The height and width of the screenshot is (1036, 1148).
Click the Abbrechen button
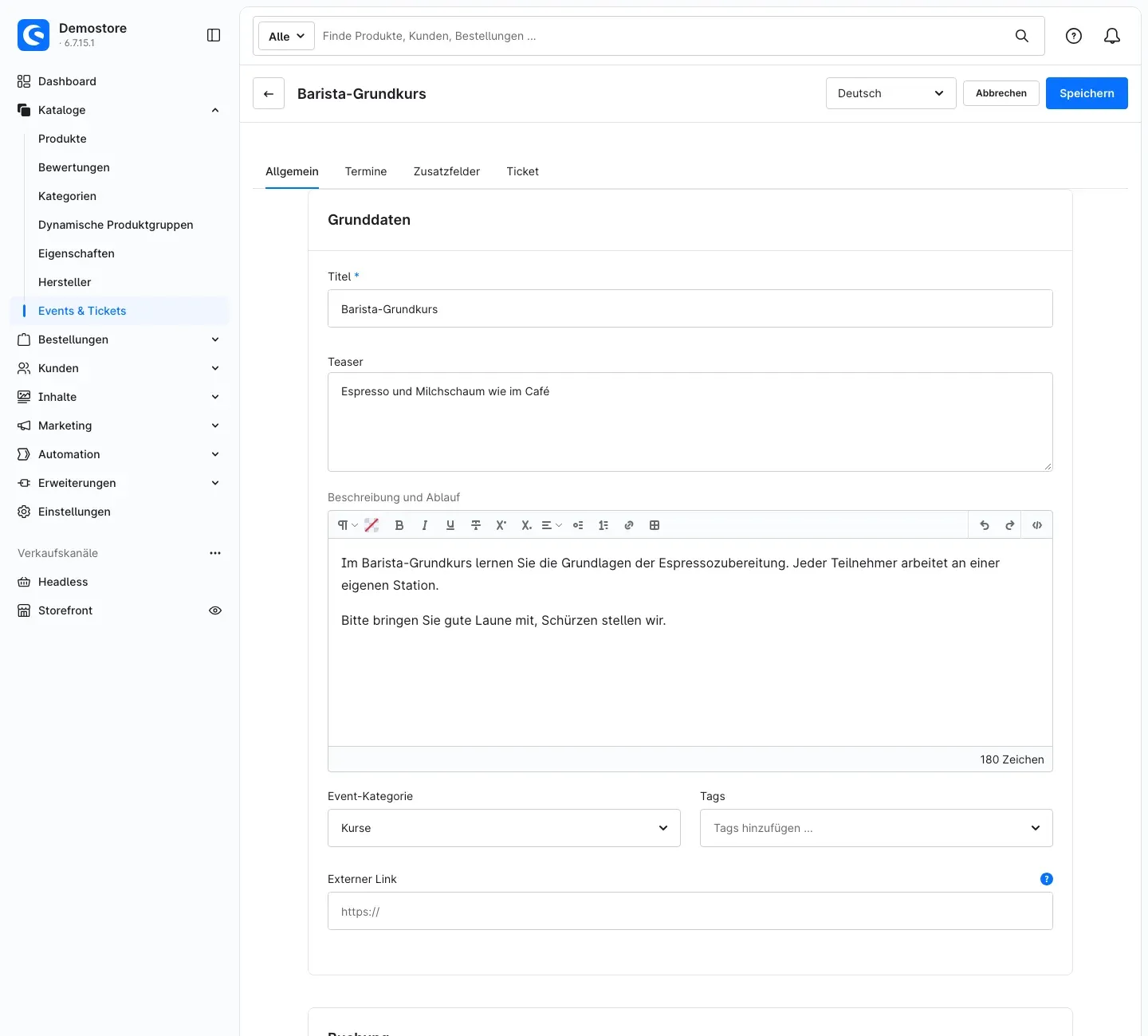coord(1001,93)
